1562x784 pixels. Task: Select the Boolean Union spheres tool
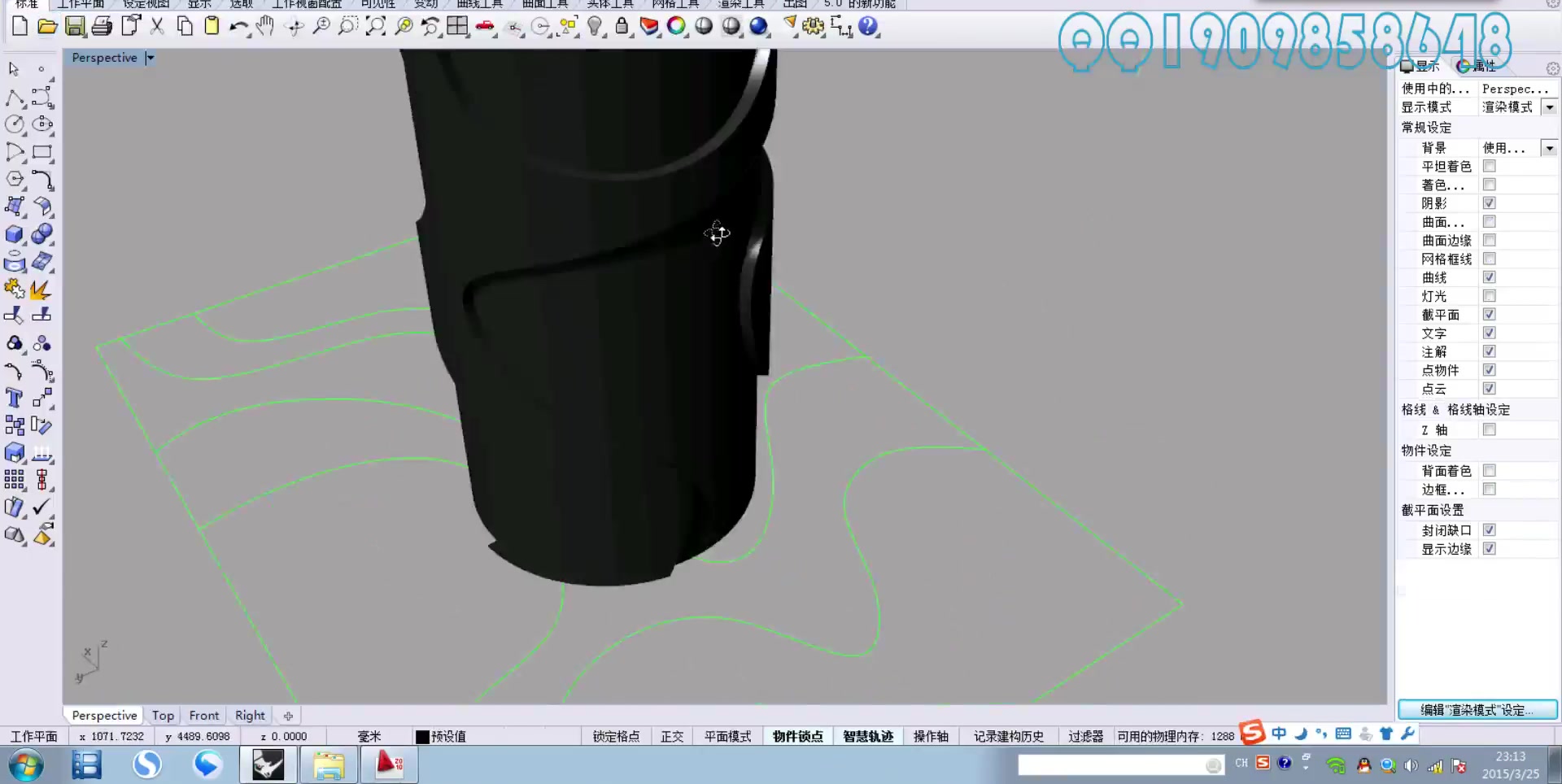tap(41, 234)
